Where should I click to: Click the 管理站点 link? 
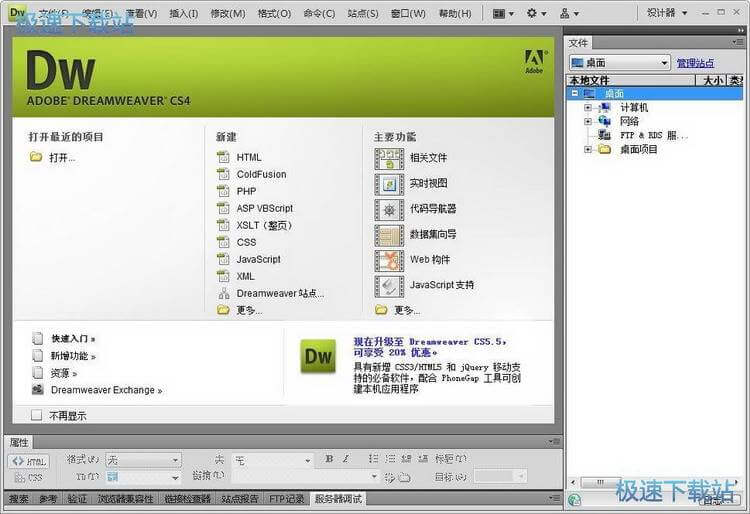click(x=695, y=63)
